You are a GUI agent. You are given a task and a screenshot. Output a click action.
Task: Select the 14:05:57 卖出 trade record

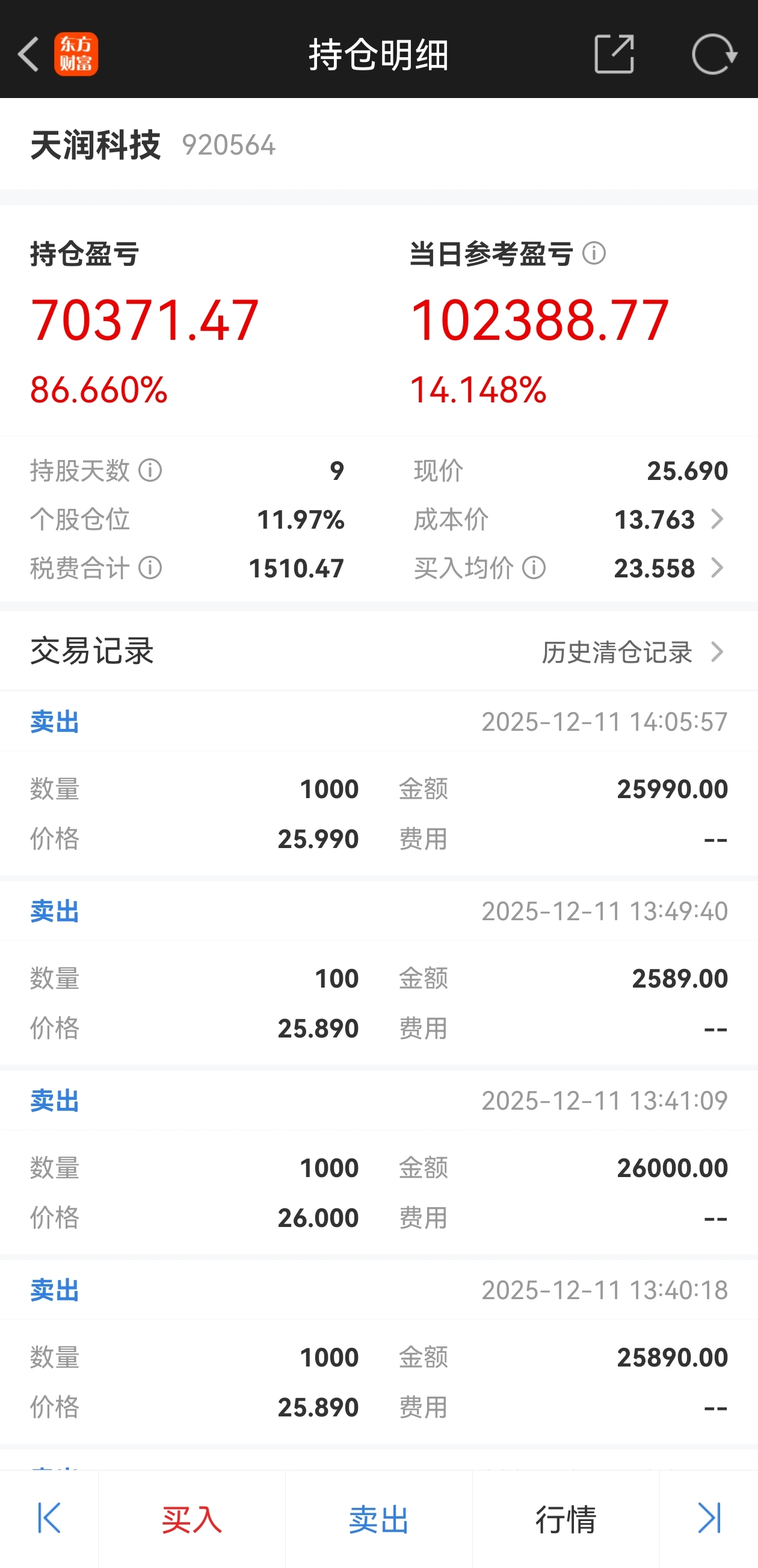tap(378, 786)
